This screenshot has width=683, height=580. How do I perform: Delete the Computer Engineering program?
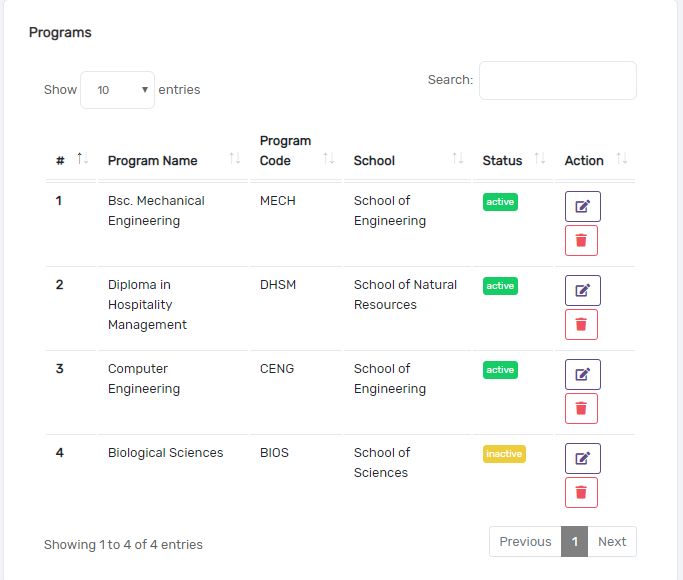tap(582, 408)
